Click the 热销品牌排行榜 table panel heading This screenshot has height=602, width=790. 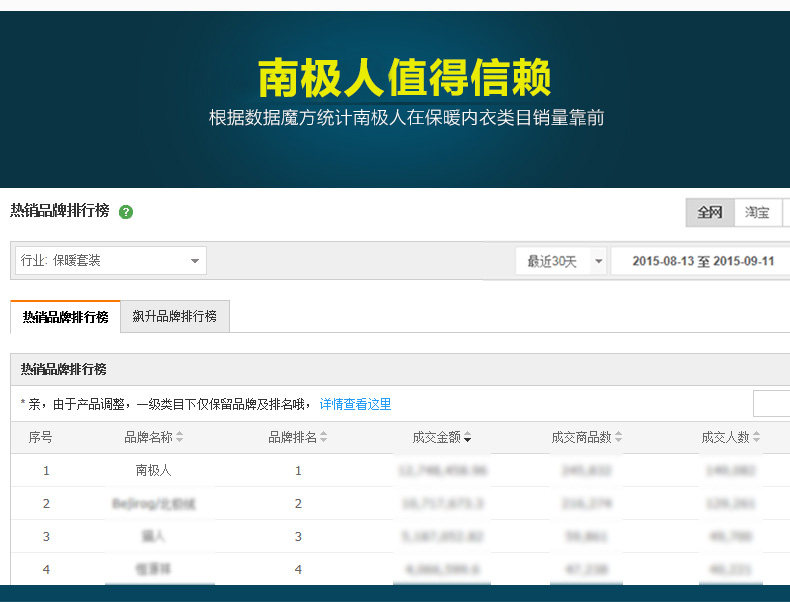[63, 369]
